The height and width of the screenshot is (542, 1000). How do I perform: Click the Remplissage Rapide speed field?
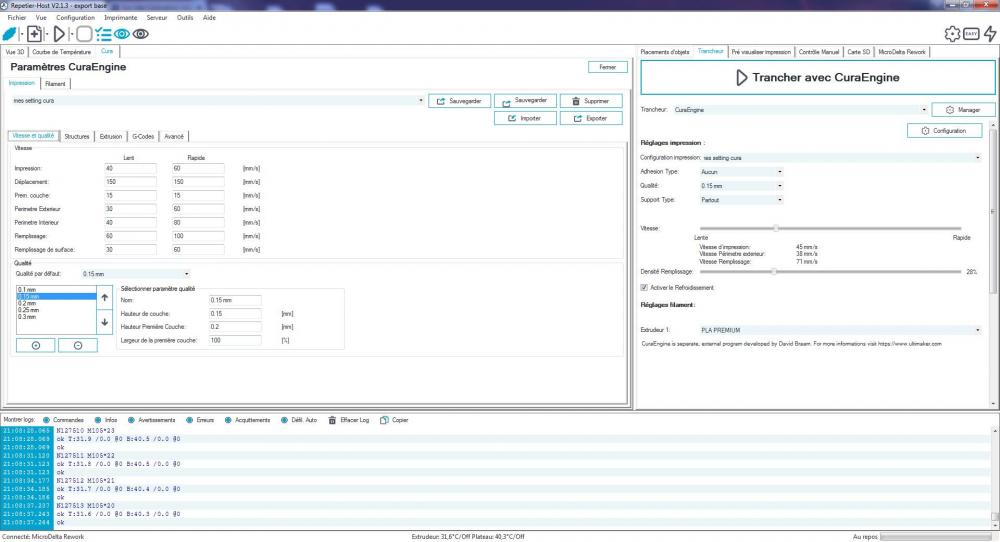(x=198, y=236)
